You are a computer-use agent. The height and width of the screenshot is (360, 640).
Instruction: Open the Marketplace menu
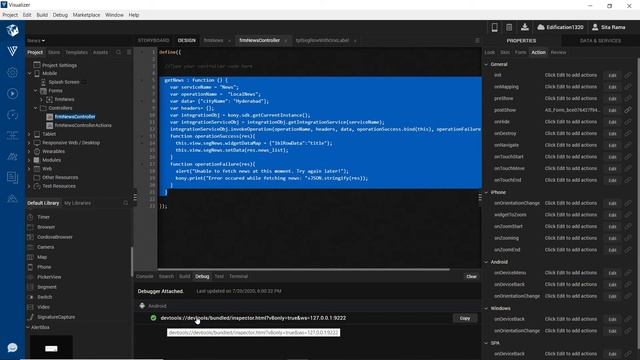pos(86,15)
